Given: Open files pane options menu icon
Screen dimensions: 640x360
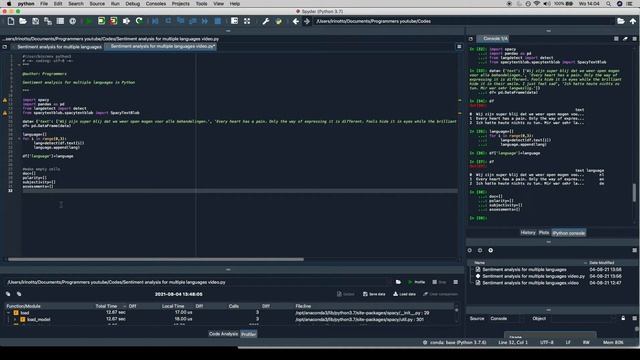Looking at the screenshot, I should [x=634, y=250].
